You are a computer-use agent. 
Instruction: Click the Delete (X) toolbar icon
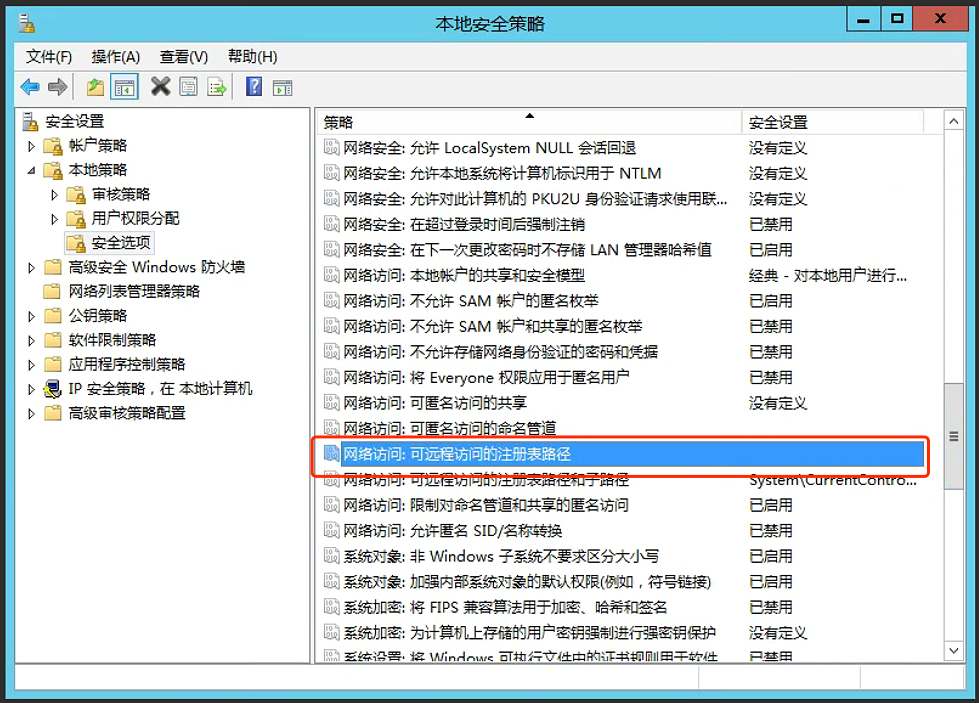160,87
